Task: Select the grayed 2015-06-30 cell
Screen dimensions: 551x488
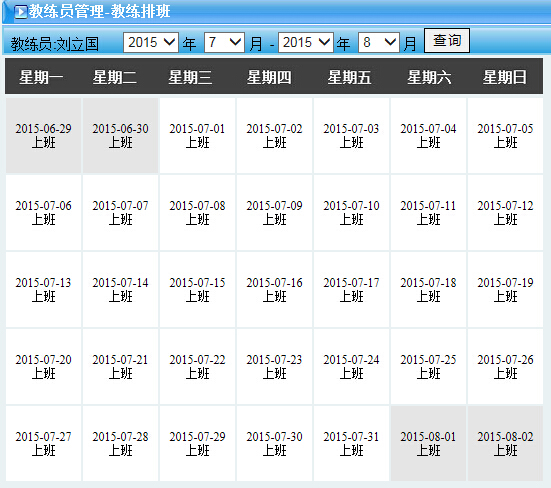Action: pyautogui.click(x=120, y=136)
